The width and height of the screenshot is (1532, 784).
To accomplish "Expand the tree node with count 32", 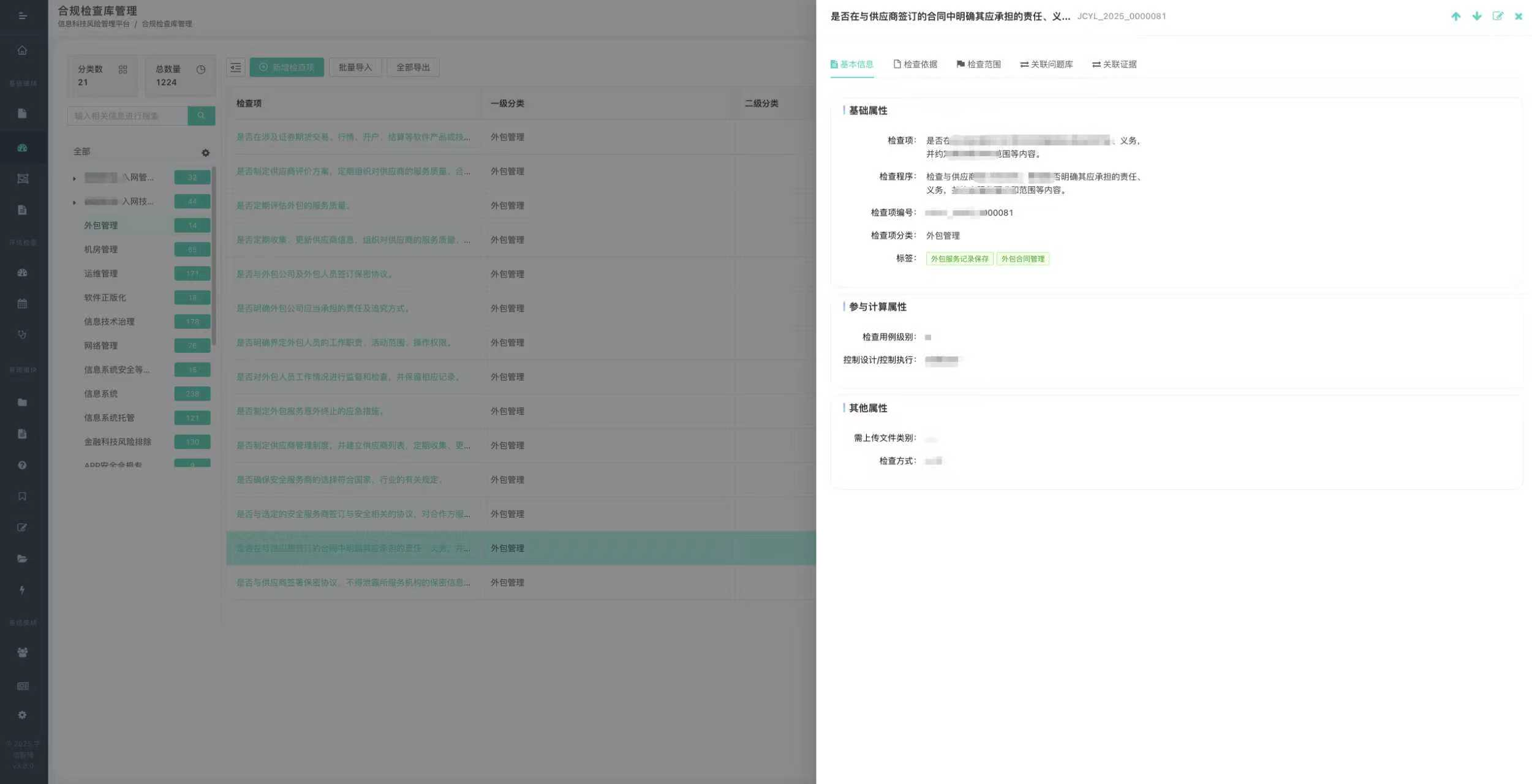I will [74, 178].
